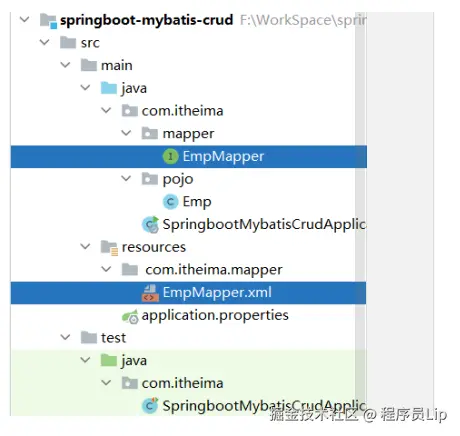Select the com.itheima.mapper label
Screen dimensions: 460x436
tap(214, 270)
